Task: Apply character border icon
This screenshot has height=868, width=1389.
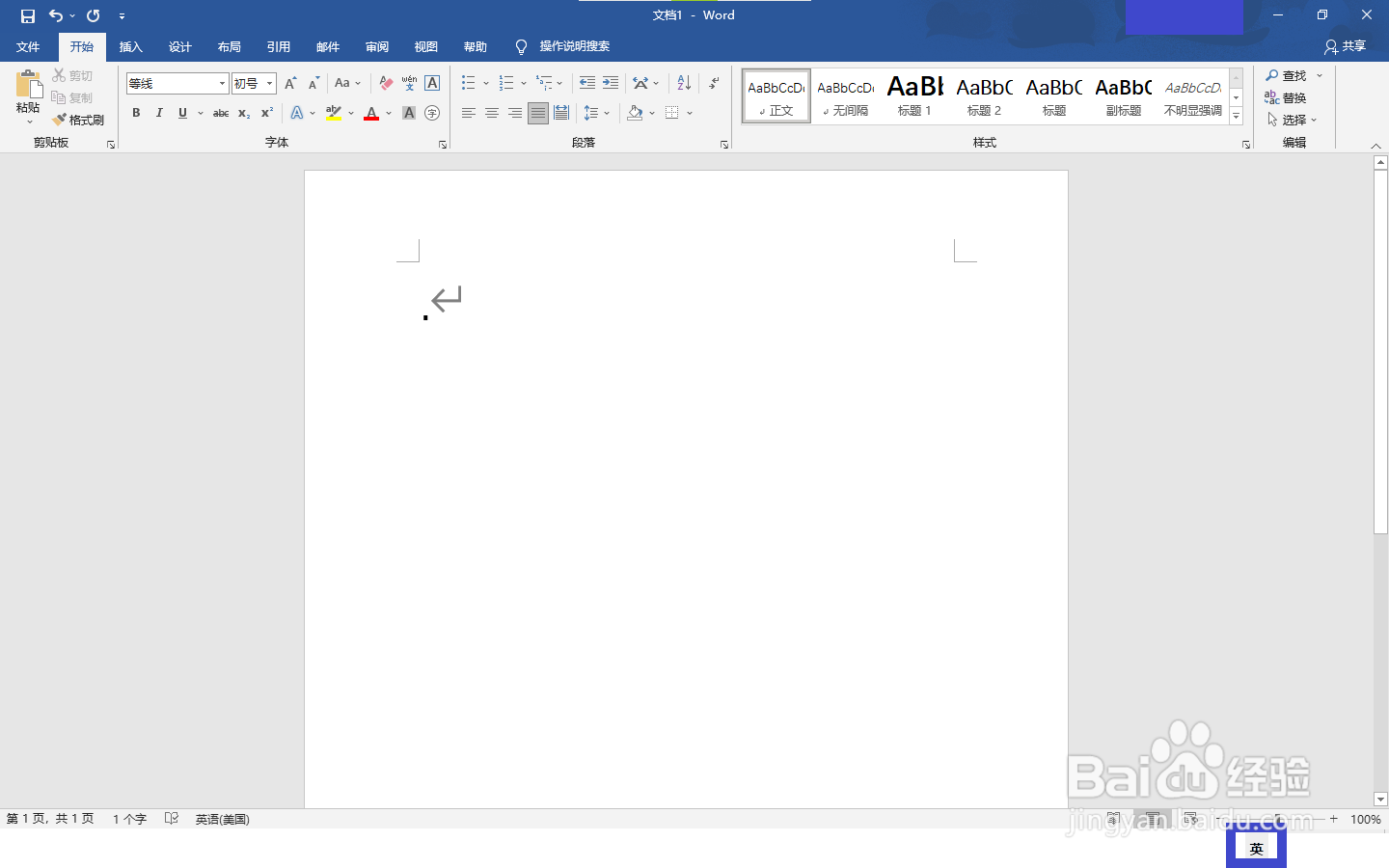Action: (432, 83)
